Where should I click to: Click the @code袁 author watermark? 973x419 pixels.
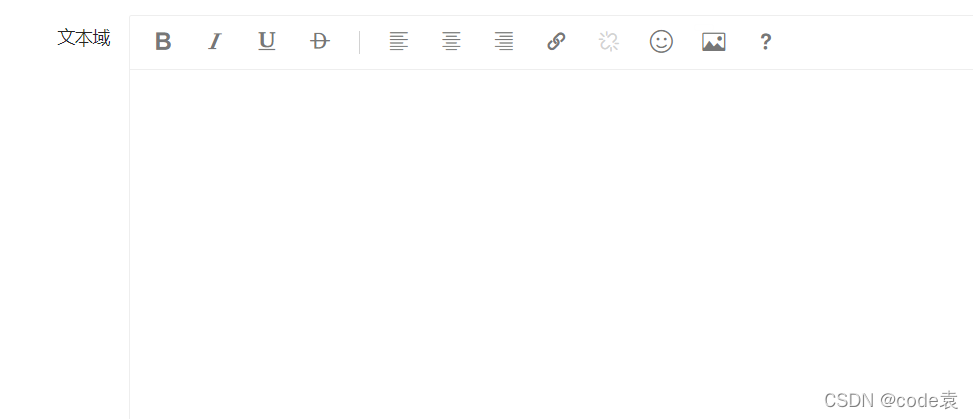pyautogui.click(x=918, y=400)
